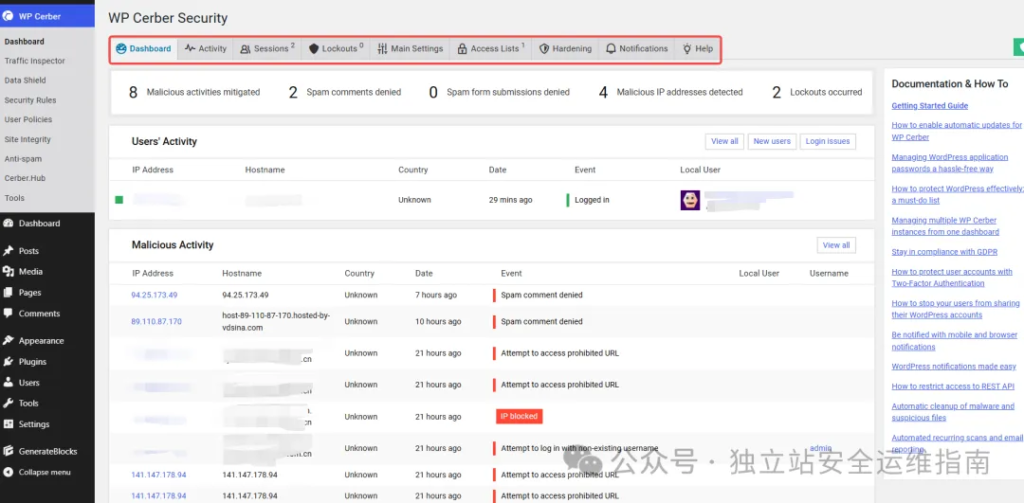Click the Tools wrench icon in WordPress menu
Viewport: 1024px width, 503px height.
click(8, 404)
